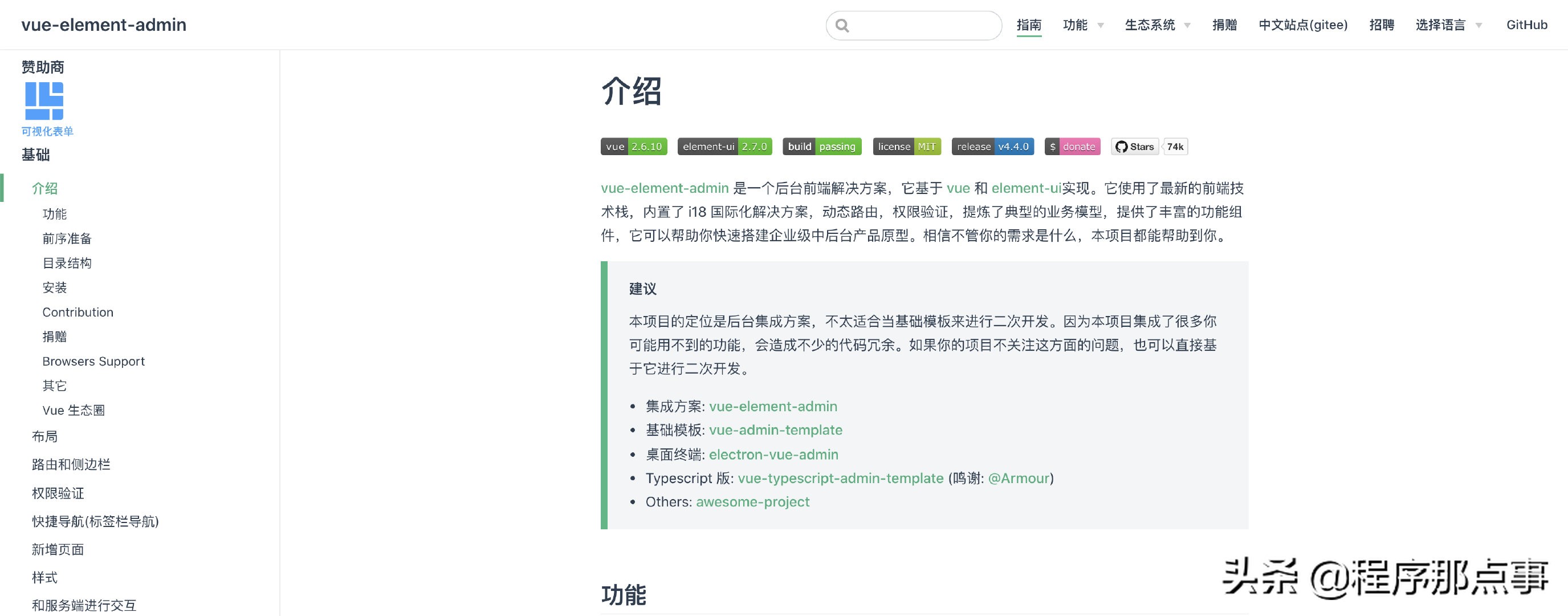
Task: Open the 选择语言 language menu
Action: pyautogui.click(x=1440, y=25)
